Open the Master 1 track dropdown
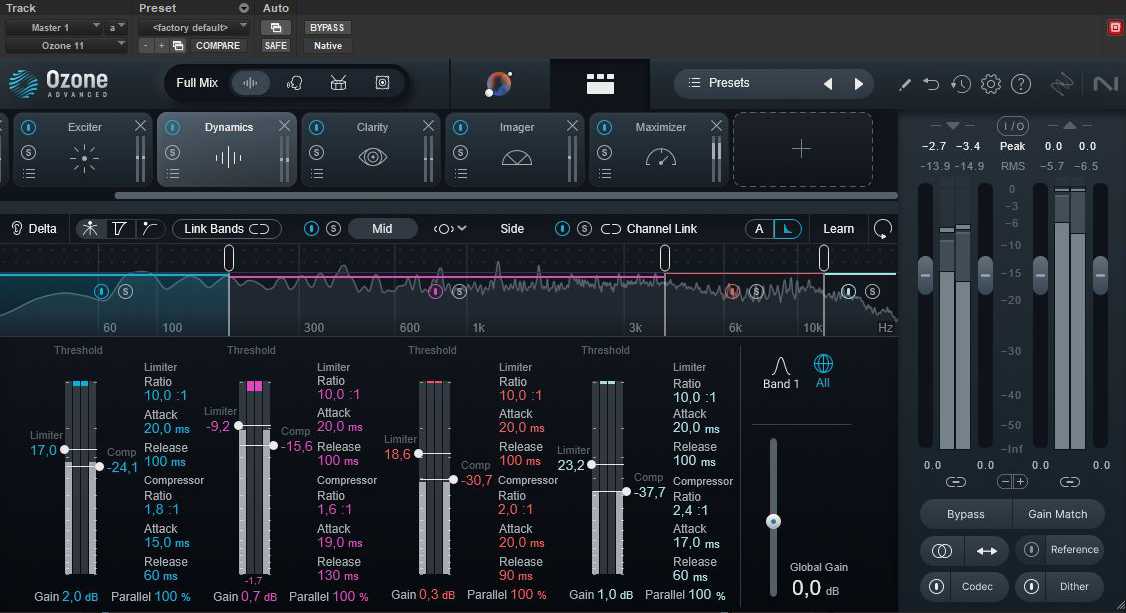This screenshot has width=1126, height=613. coord(55,27)
